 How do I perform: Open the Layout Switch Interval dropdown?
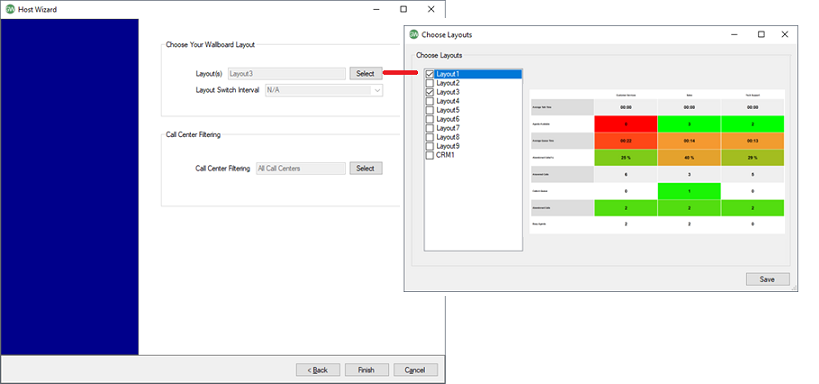[x=324, y=90]
